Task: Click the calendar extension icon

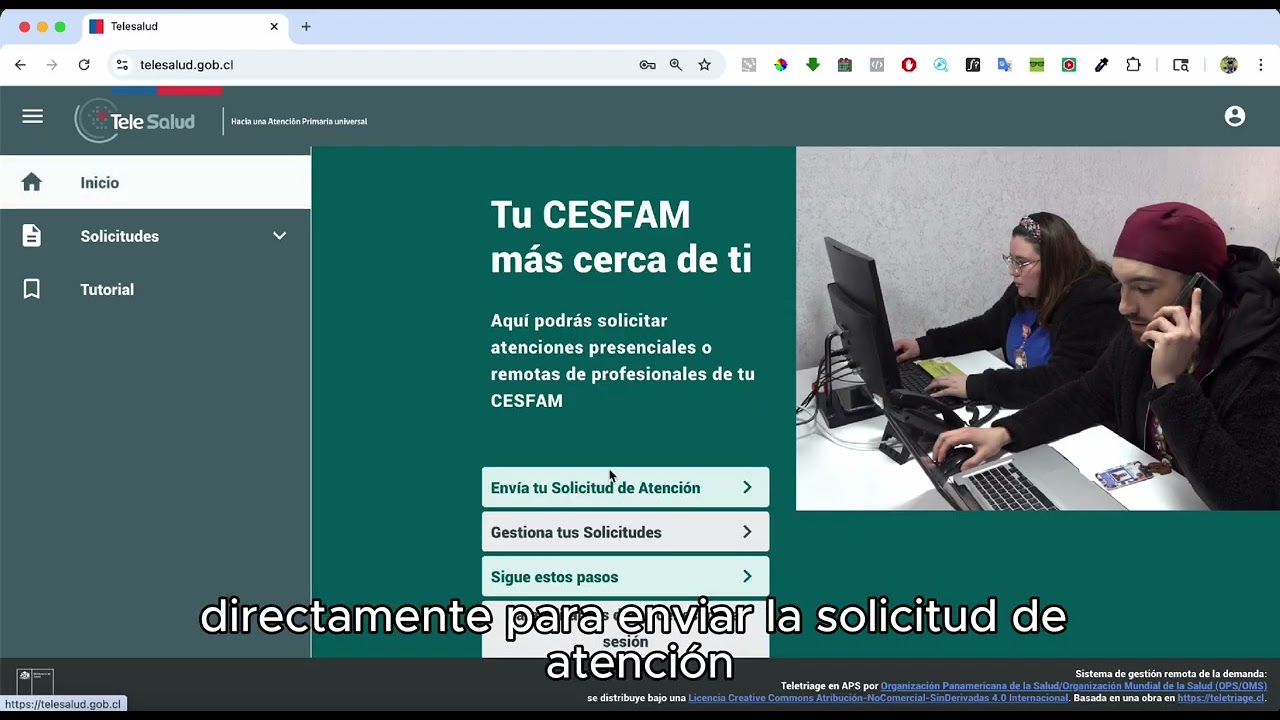Action: tap(845, 65)
